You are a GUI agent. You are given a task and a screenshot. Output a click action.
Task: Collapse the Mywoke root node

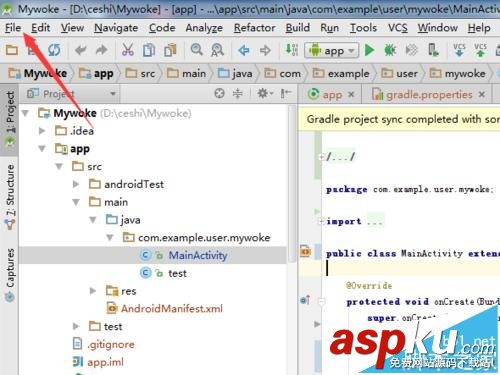click(x=25, y=113)
